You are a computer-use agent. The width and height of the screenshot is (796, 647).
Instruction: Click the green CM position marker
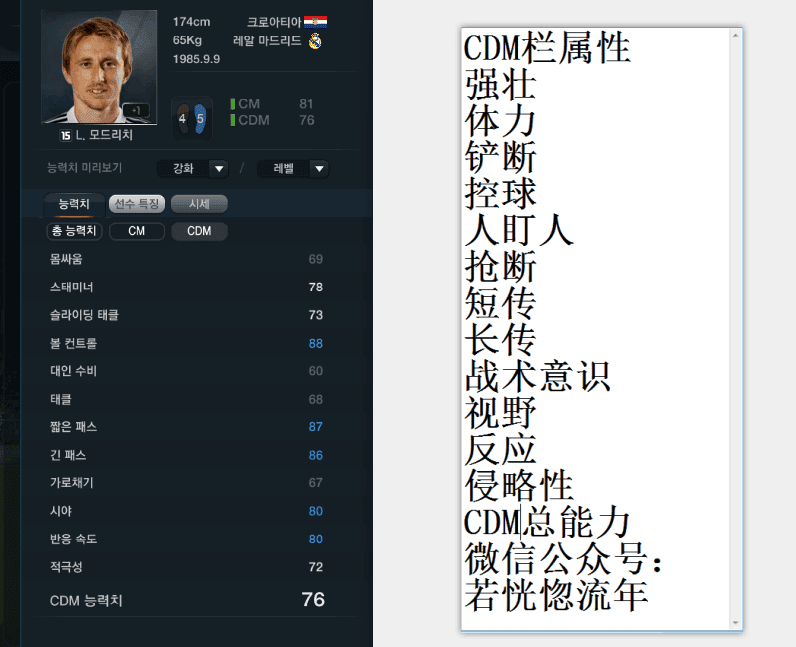pos(233,104)
